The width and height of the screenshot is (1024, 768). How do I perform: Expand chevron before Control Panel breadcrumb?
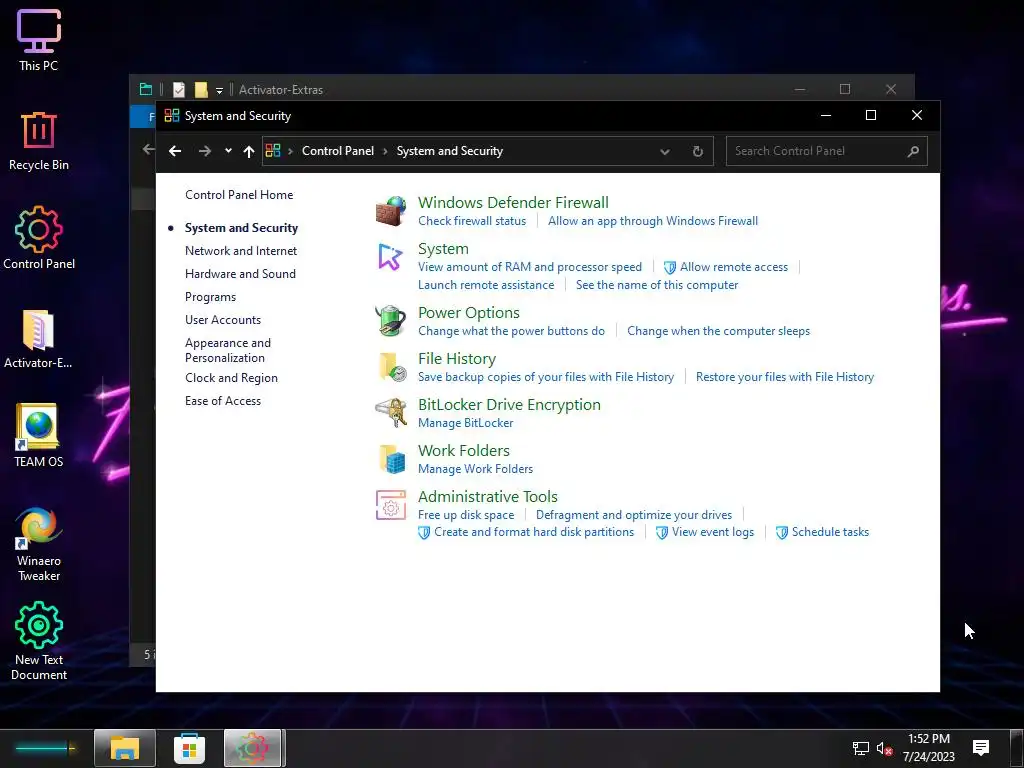pos(291,152)
